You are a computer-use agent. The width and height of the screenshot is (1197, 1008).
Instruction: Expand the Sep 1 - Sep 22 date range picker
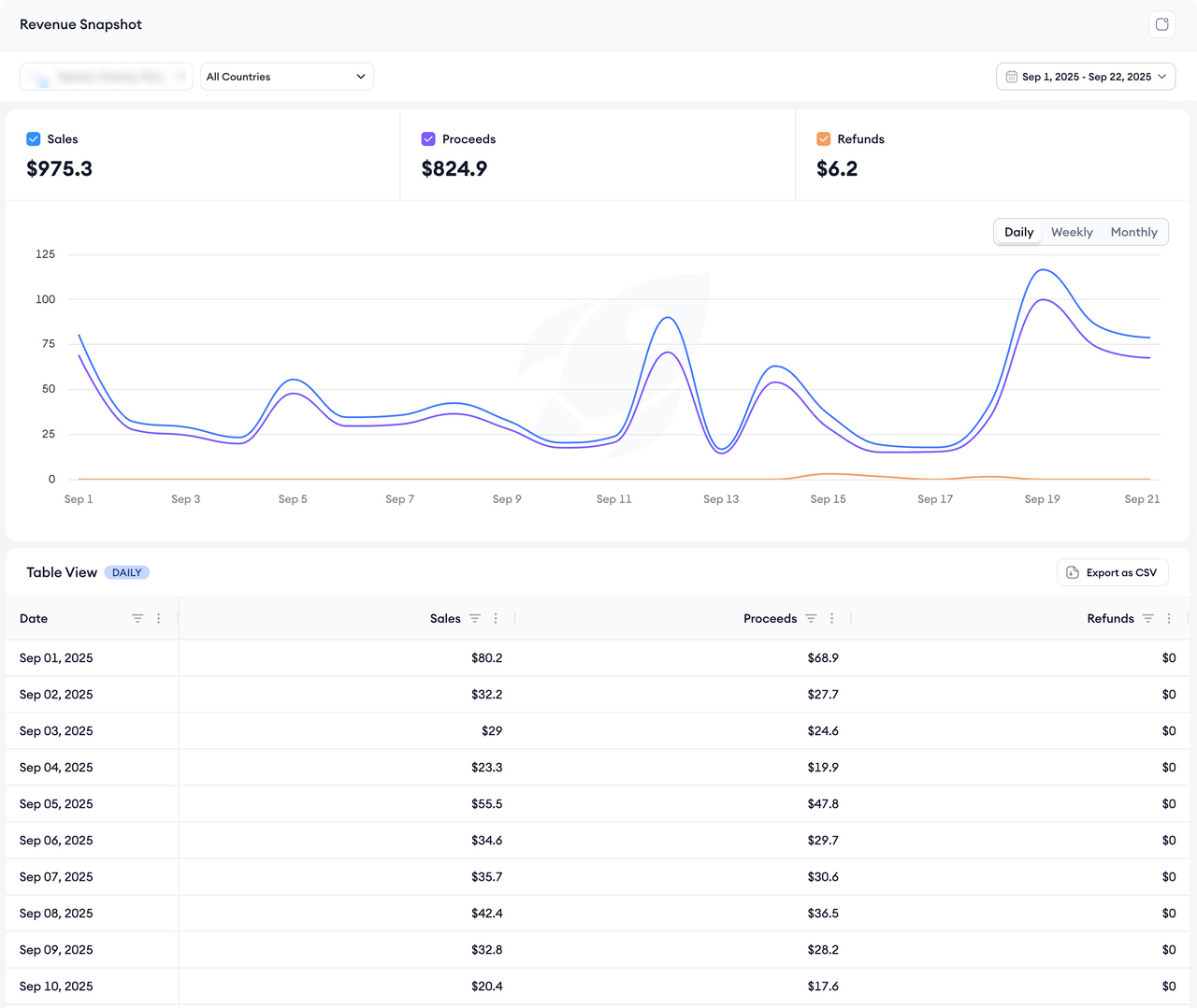pos(1086,77)
